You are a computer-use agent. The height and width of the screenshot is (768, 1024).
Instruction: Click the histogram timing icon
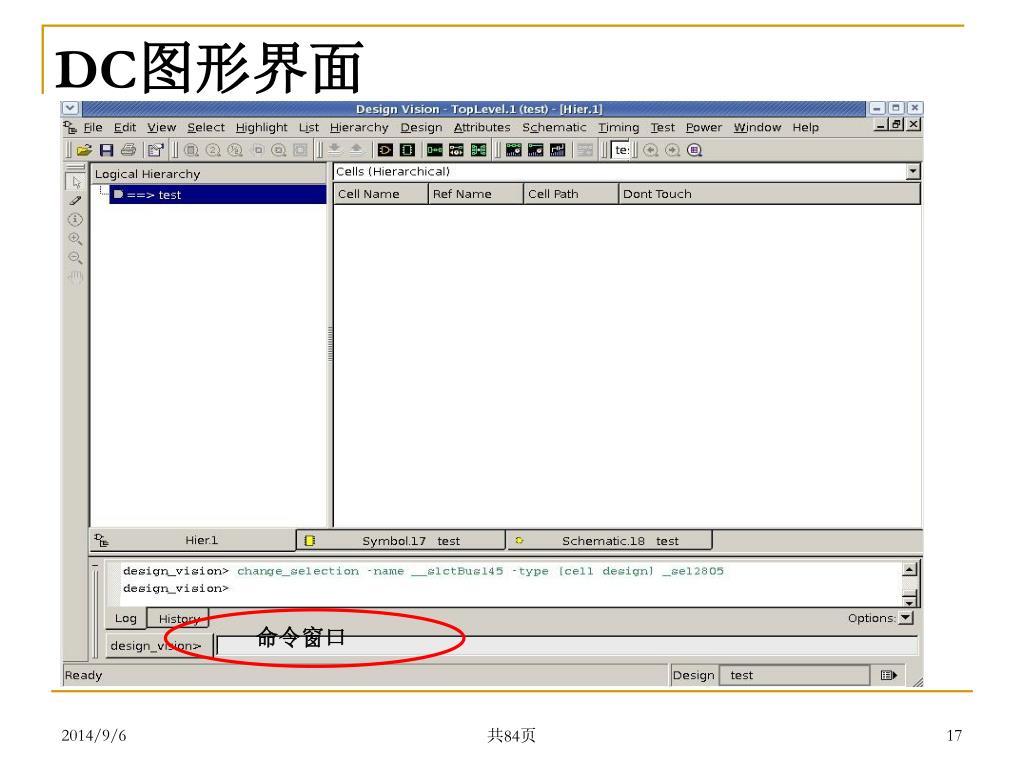pos(558,150)
